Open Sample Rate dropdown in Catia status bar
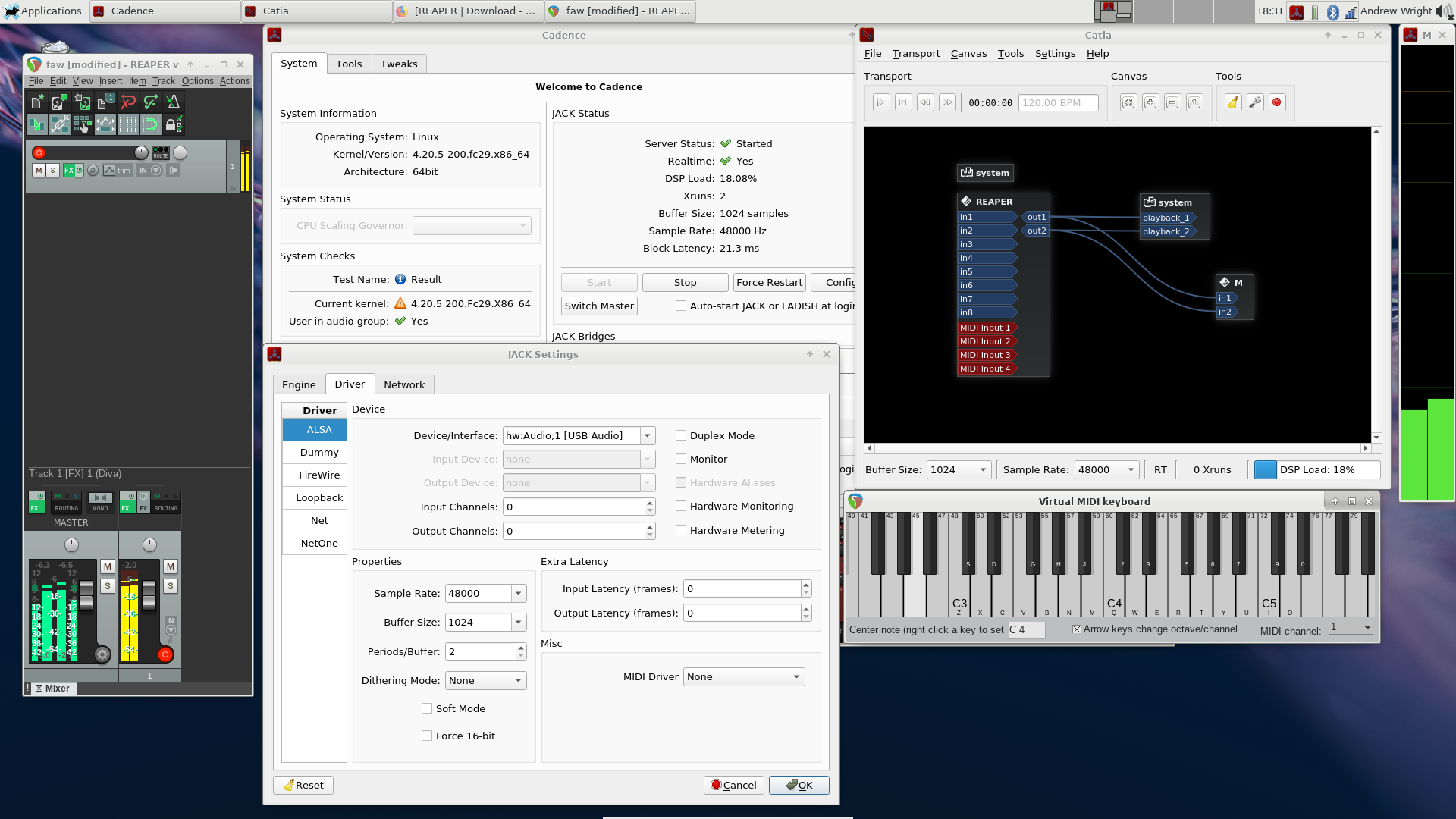 pos(1107,469)
